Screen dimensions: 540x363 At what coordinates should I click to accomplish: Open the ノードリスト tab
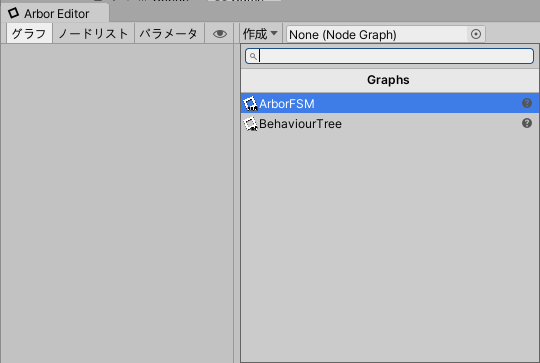(x=93, y=34)
